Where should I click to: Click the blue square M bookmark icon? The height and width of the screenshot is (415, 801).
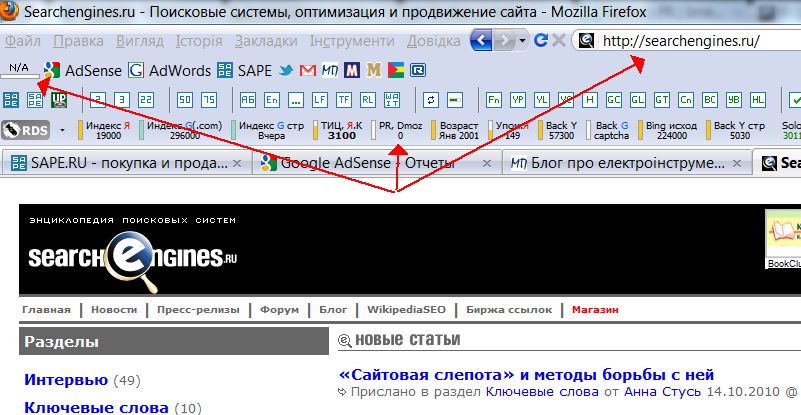tap(352, 71)
